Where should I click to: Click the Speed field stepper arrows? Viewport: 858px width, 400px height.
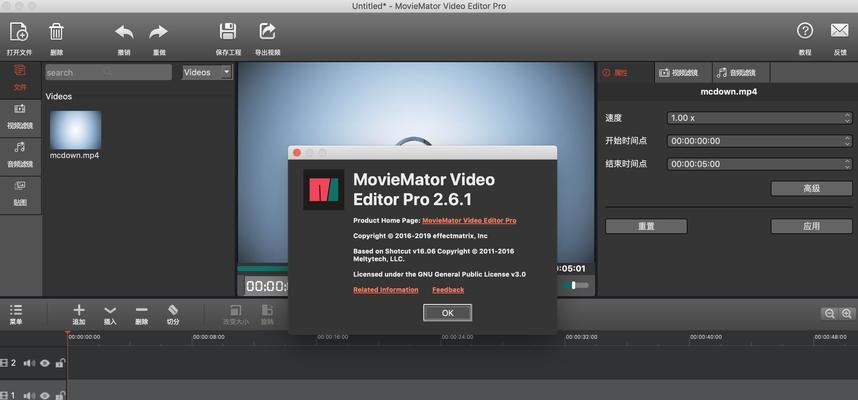(847, 118)
